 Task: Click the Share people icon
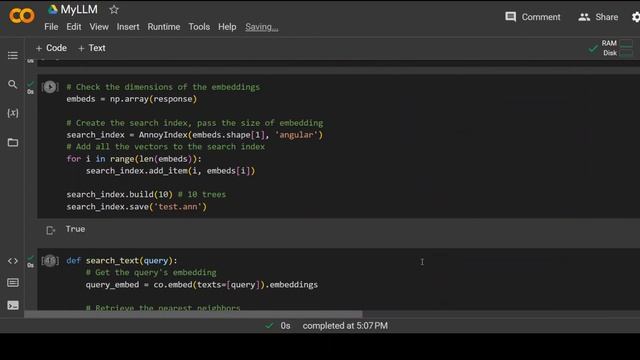[584, 17]
